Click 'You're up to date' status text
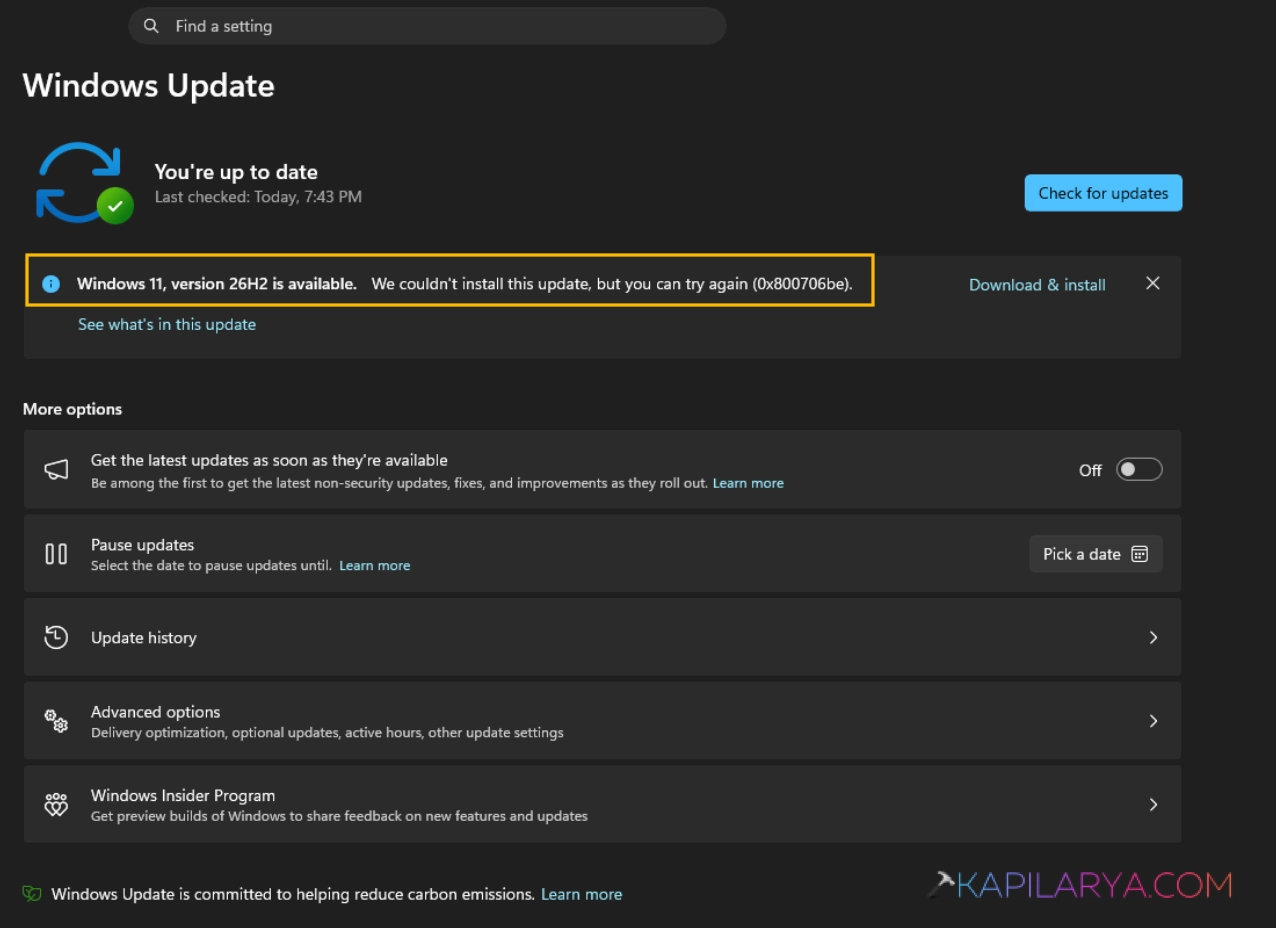The width and height of the screenshot is (1276, 928). 236,172
